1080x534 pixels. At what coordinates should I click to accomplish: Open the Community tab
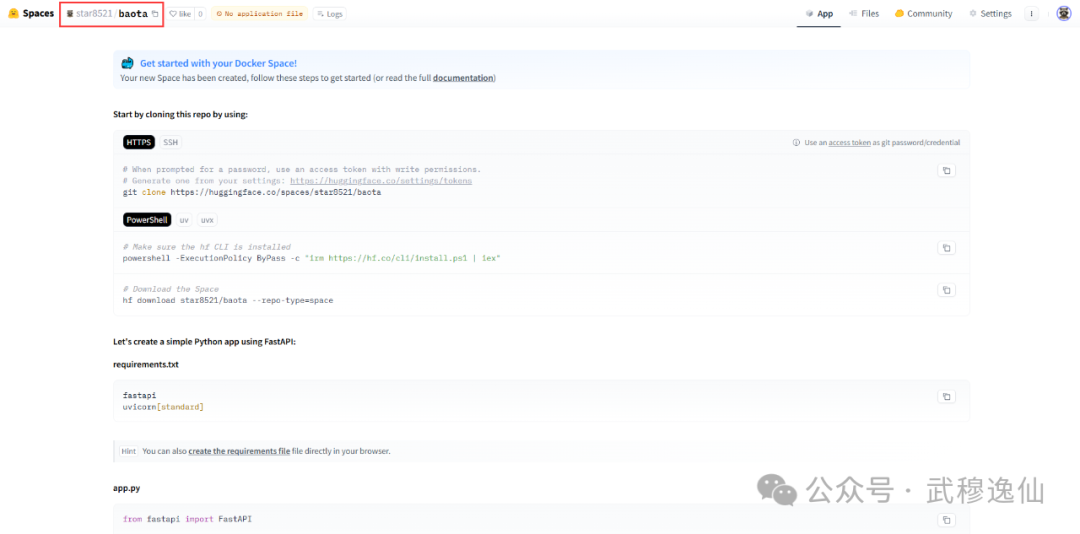[923, 14]
